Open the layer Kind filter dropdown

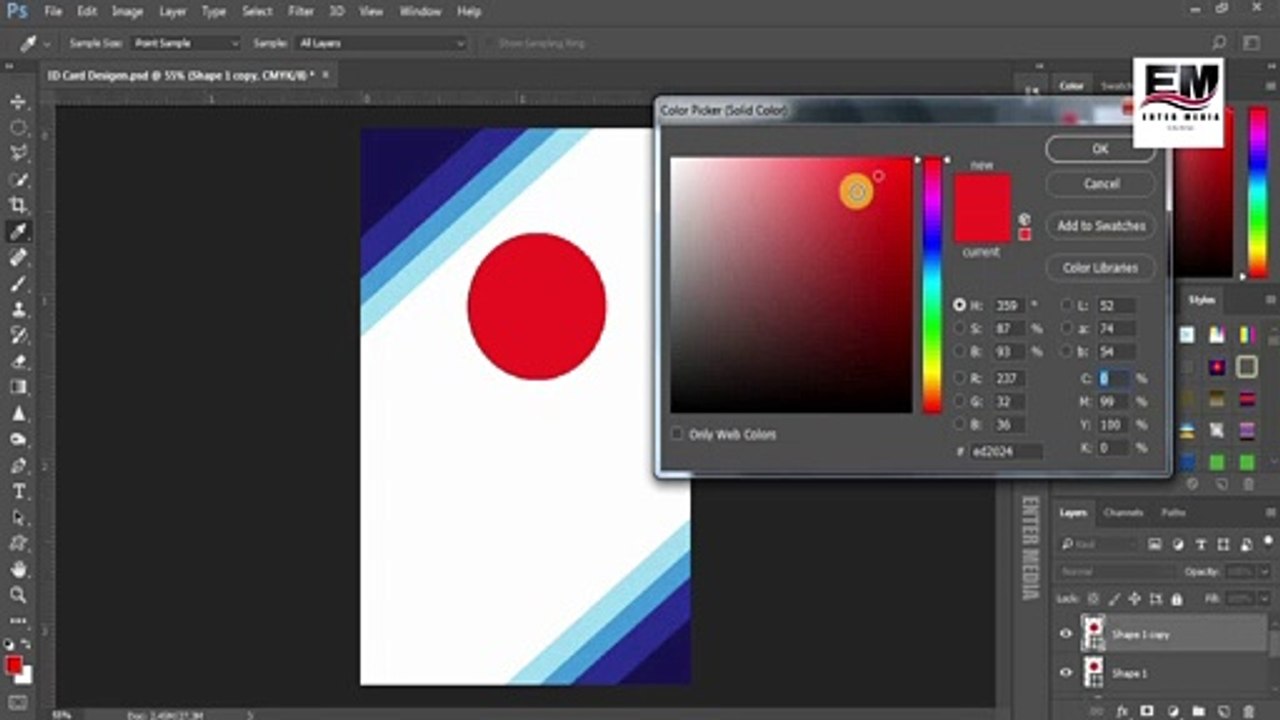tap(1099, 544)
